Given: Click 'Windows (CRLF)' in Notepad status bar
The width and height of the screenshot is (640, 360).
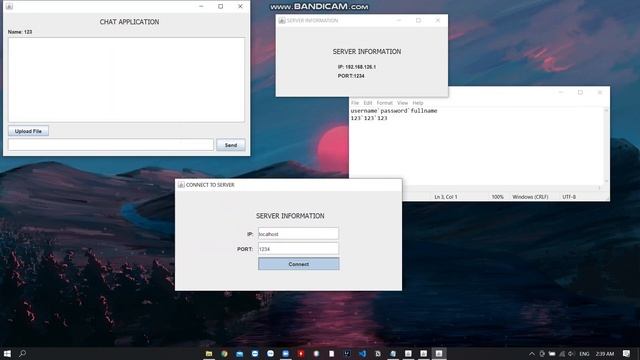Looking at the screenshot, I should [530, 197].
